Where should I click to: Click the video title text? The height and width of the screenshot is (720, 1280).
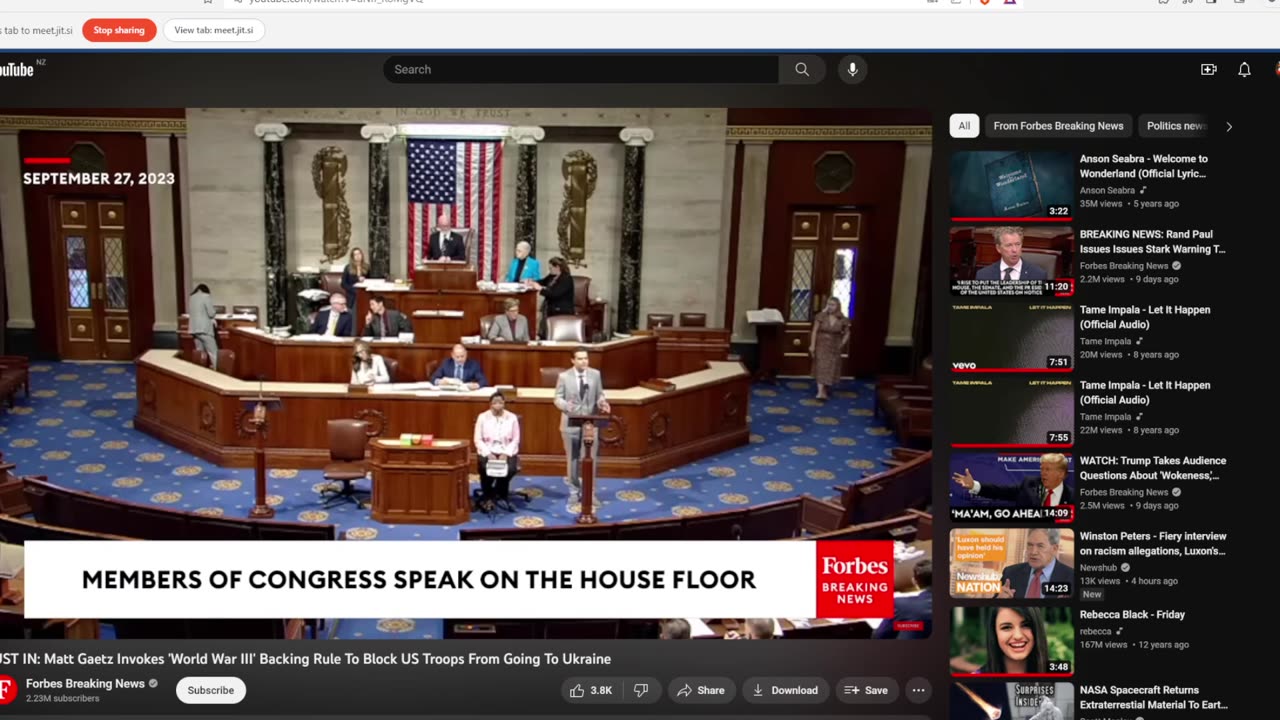coord(305,659)
